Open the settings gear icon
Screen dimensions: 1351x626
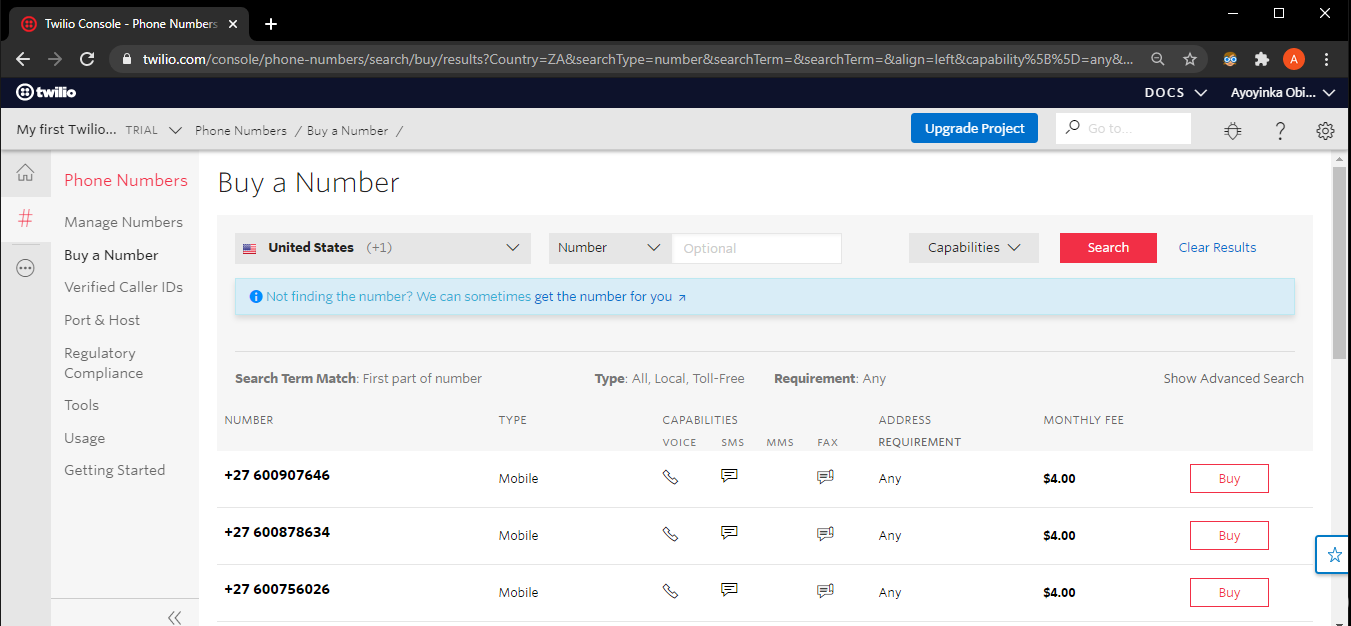tap(1325, 131)
